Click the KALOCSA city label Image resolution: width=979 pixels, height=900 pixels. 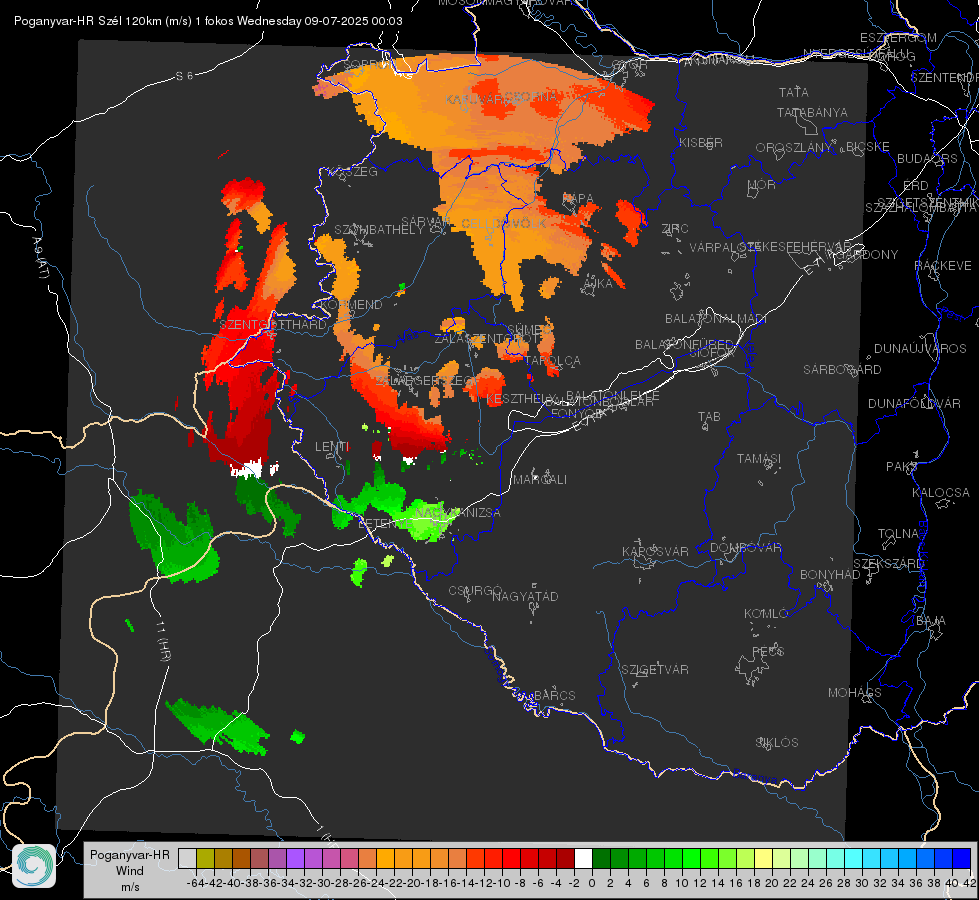pos(941,493)
